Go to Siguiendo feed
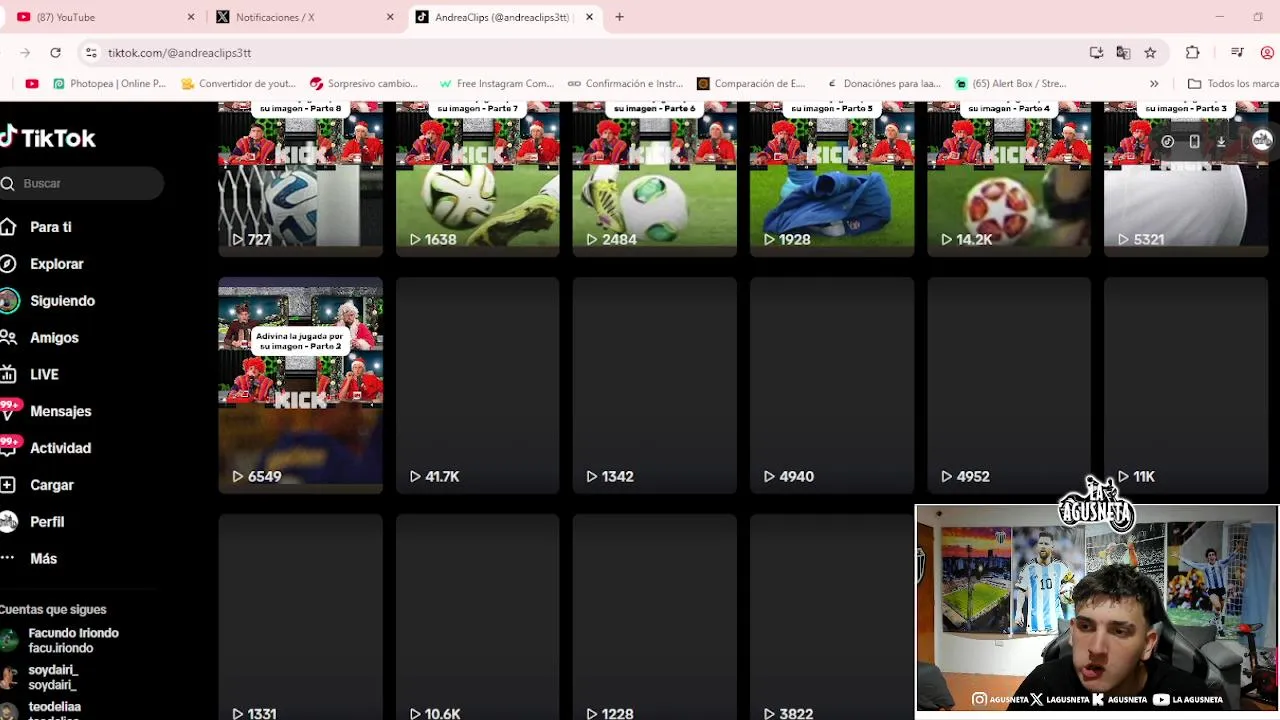 coord(62,301)
